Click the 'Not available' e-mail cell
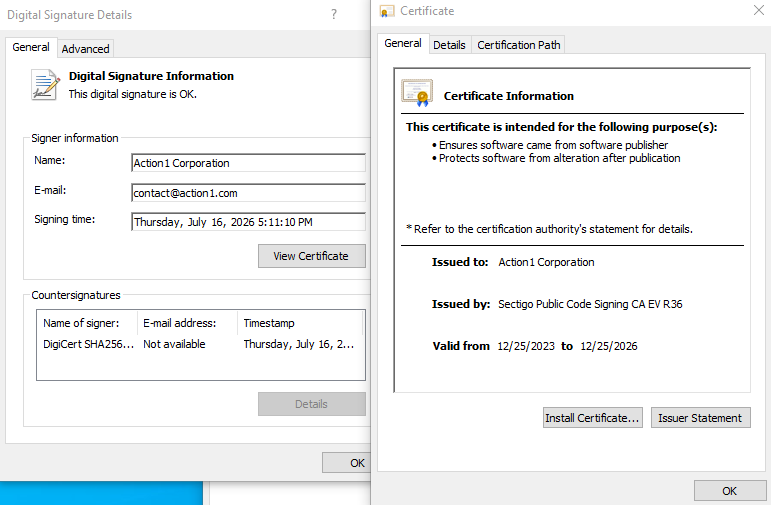The image size is (771, 505). (x=174, y=344)
